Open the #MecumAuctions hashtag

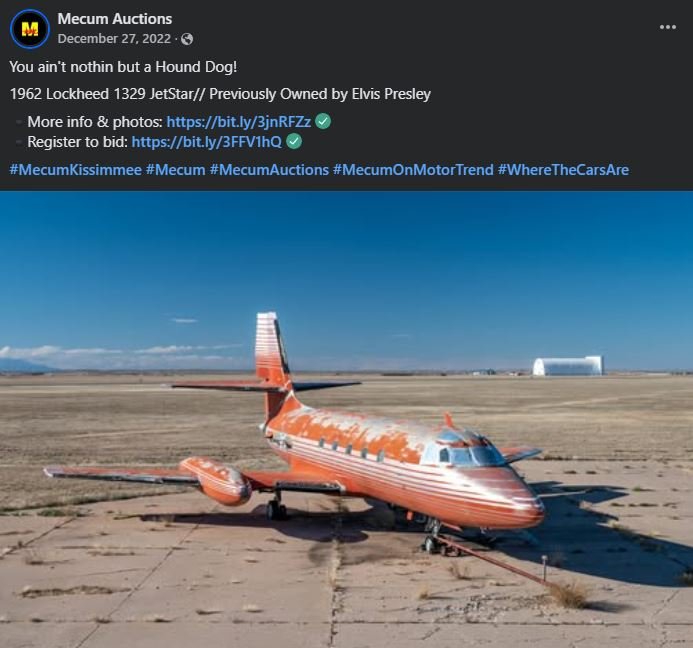269,170
